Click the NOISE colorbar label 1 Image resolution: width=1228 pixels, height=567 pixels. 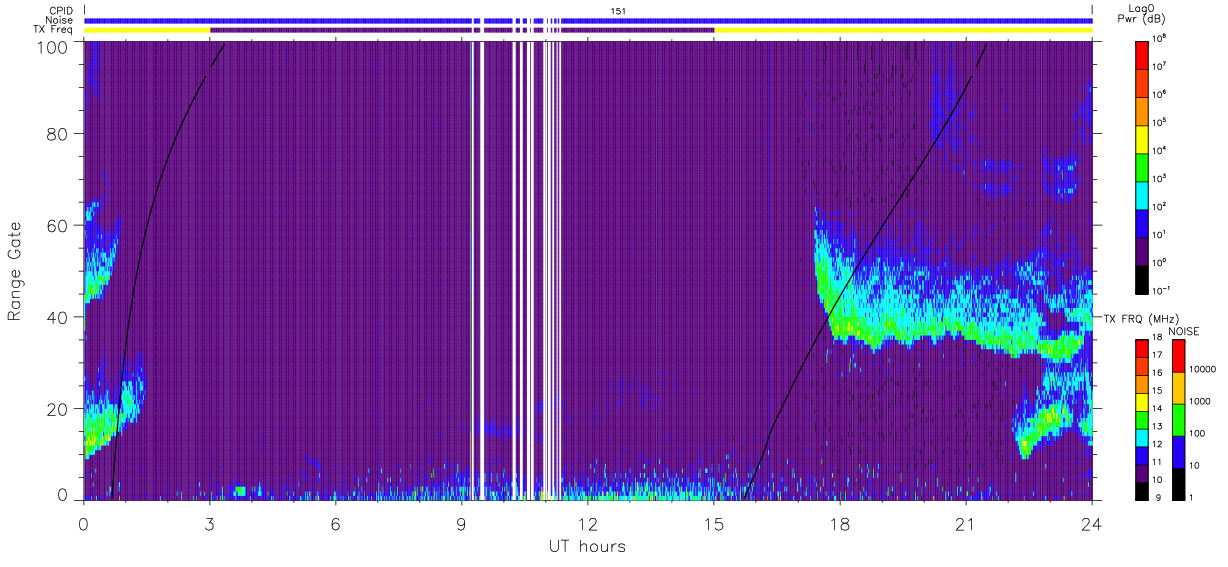pos(1193,498)
